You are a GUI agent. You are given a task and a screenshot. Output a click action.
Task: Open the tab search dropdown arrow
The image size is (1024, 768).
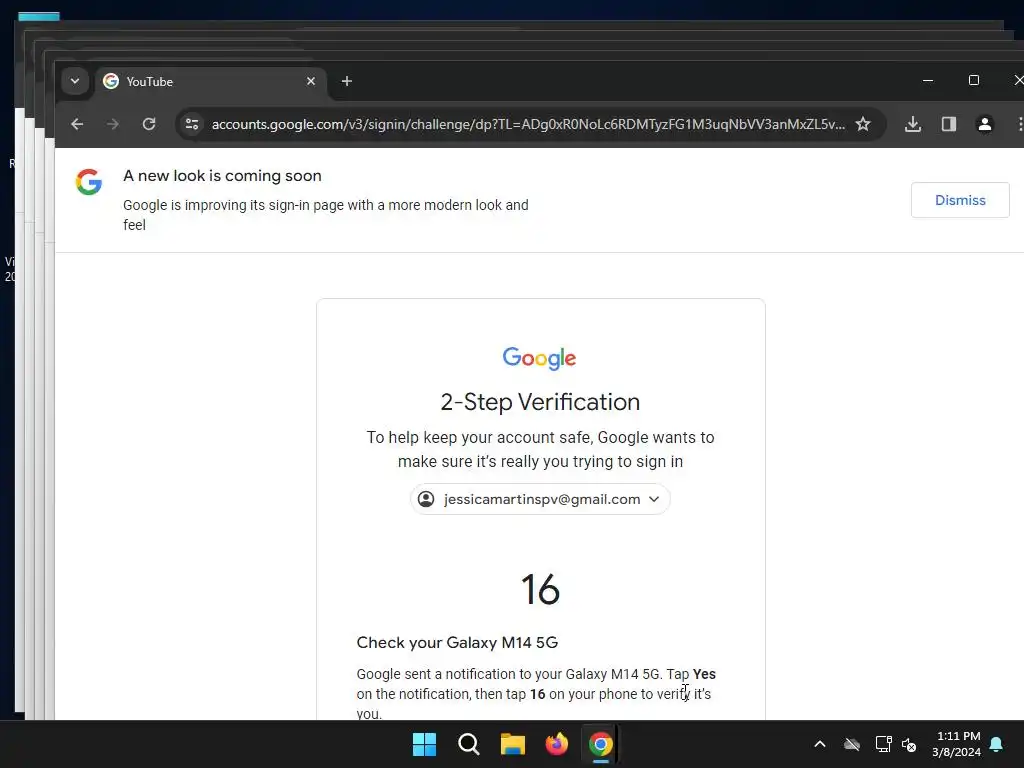[75, 82]
